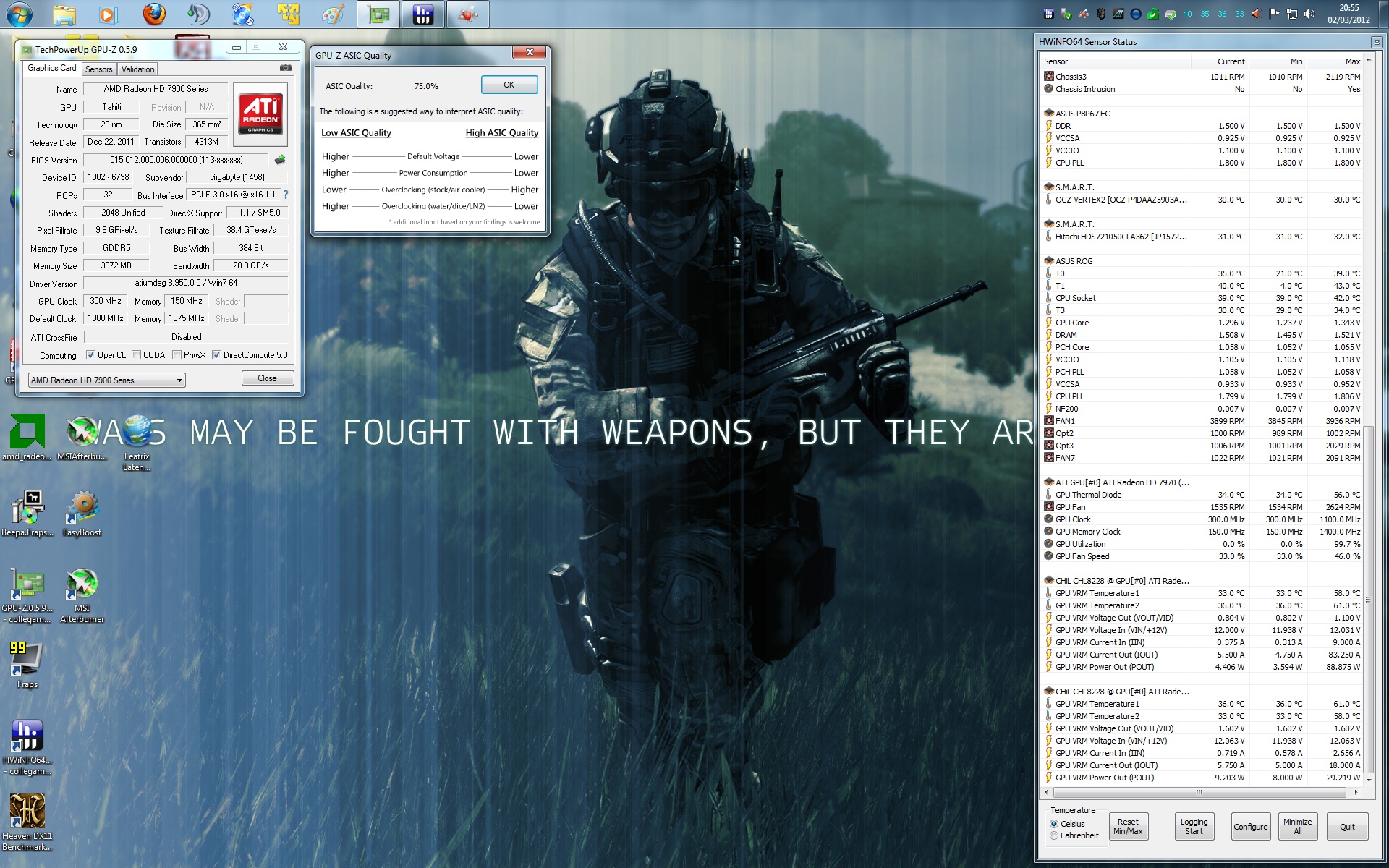This screenshot has height=868, width=1389.
Task: Click the HWiNFO64 horizontal scrollbar
Action: pyautogui.click(x=1201, y=792)
